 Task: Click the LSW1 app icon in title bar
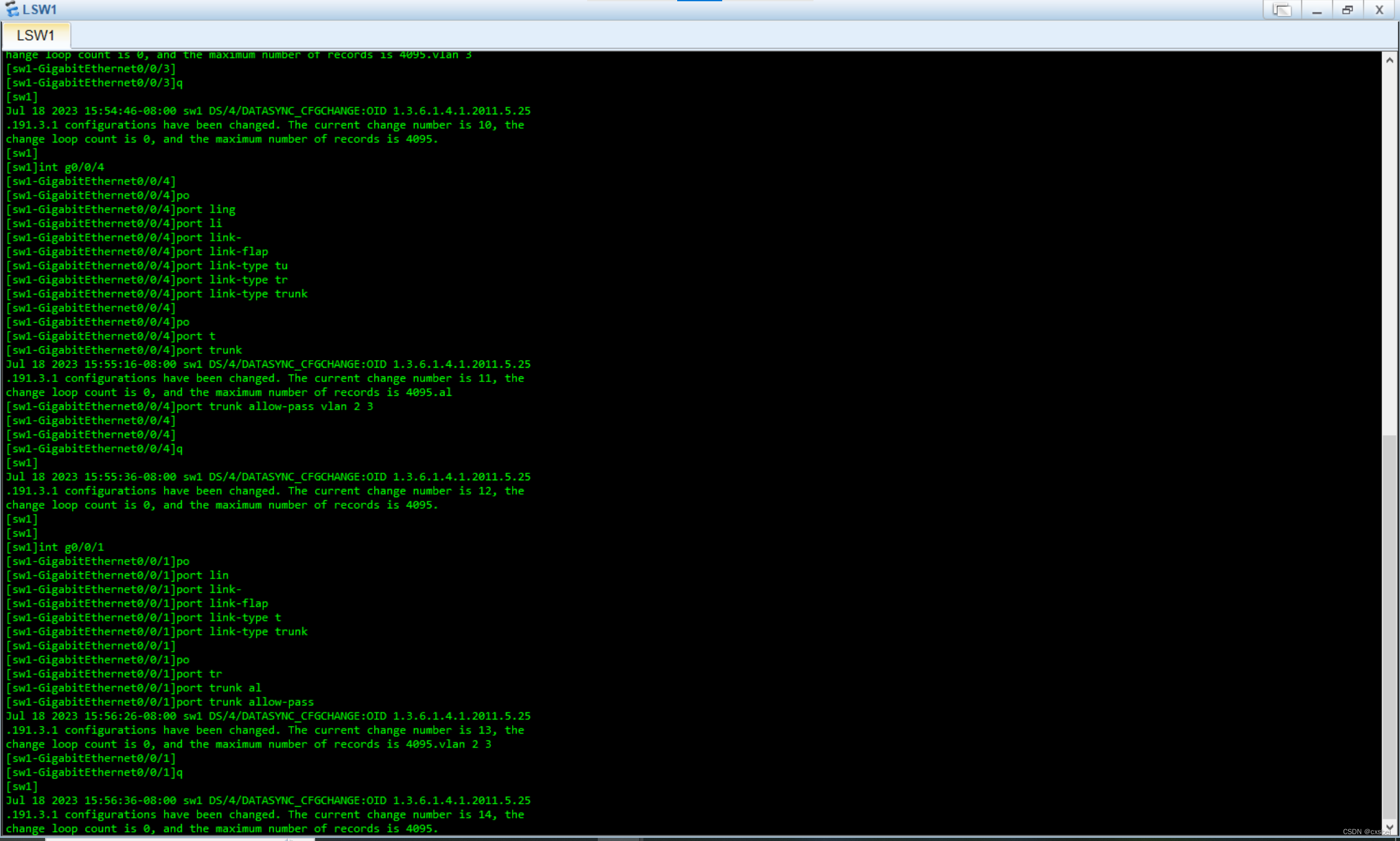(x=12, y=9)
